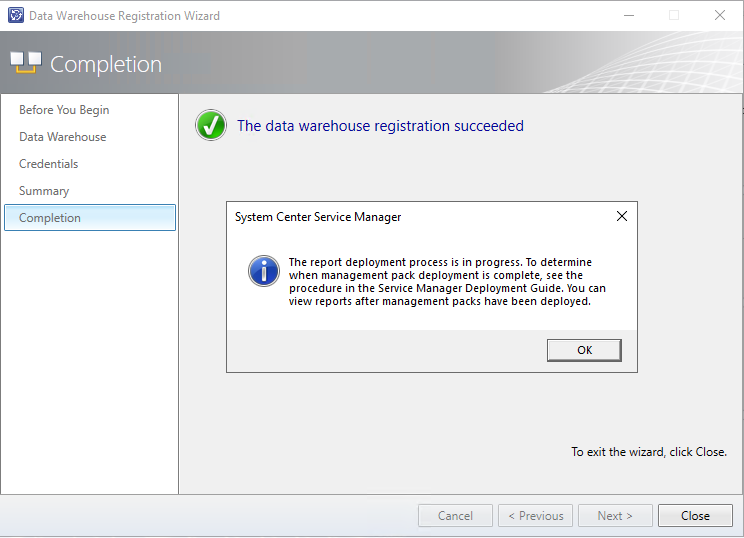Screen dimensions: 744x538
Task: Click the green success checkmark icon
Action: coord(211,125)
